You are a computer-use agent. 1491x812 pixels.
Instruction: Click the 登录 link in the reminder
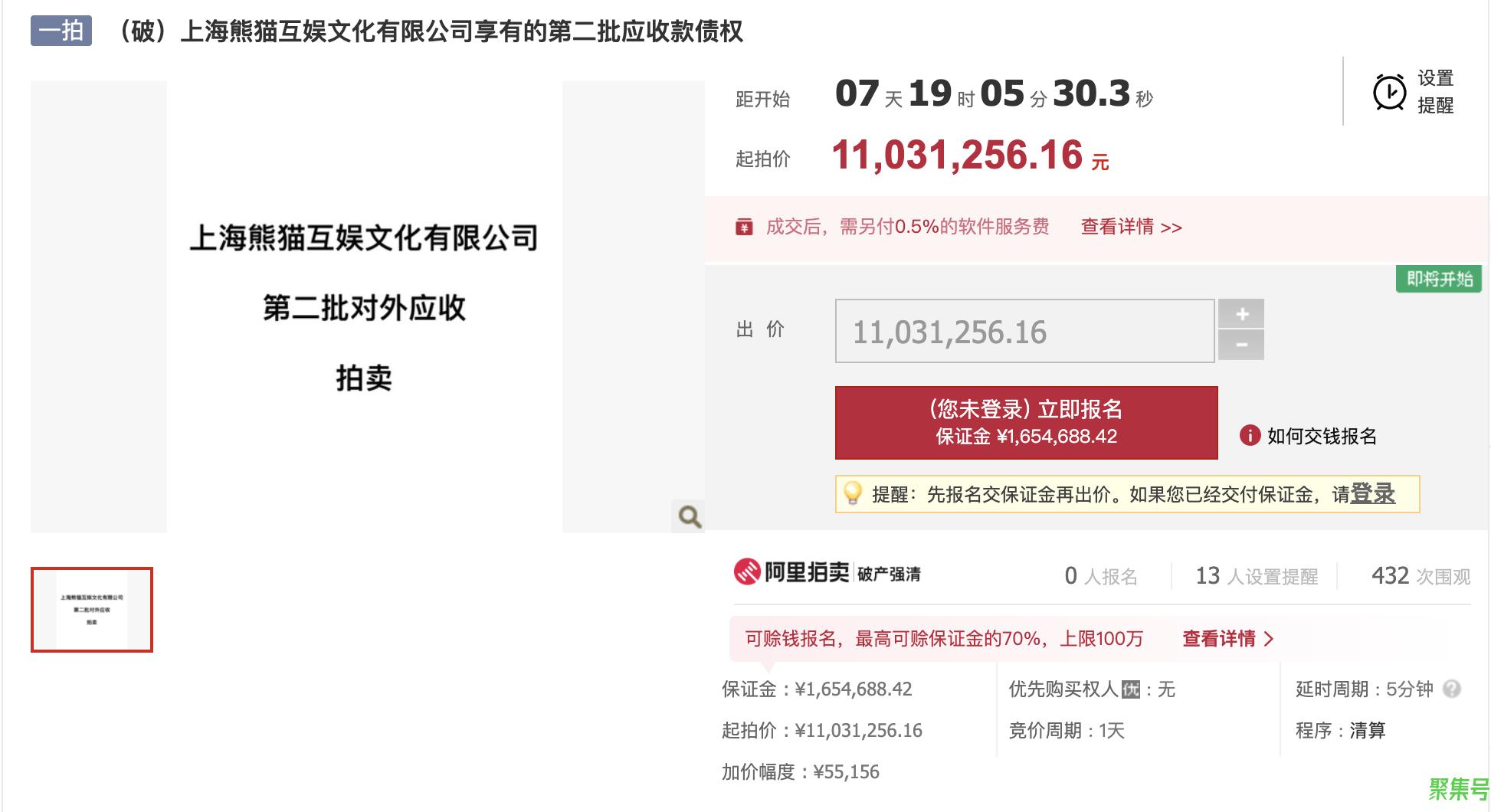tap(1372, 494)
